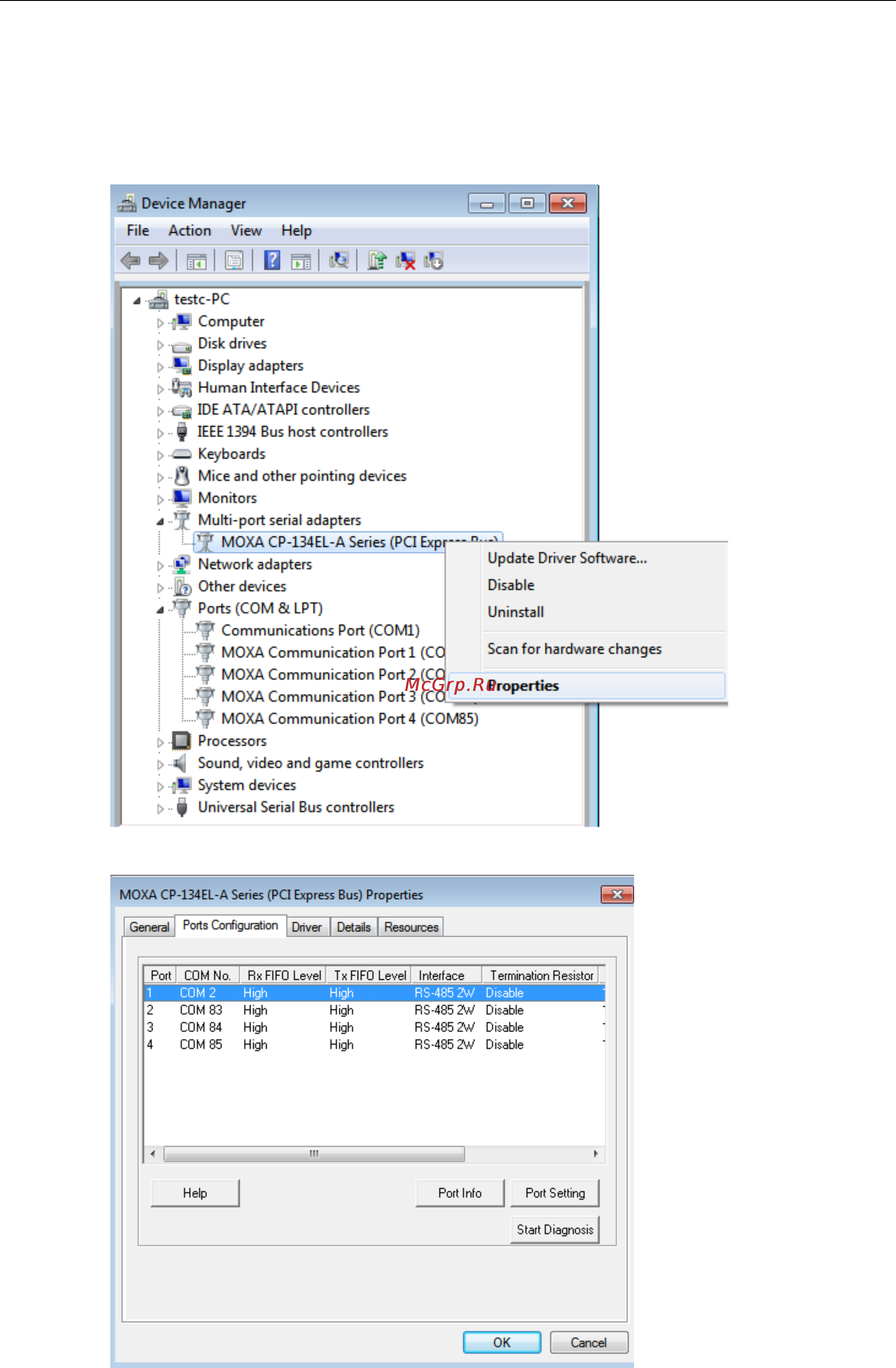The height and width of the screenshot is (1368, 896).
Task: Expand the System devices node
Action: point(160,787)
